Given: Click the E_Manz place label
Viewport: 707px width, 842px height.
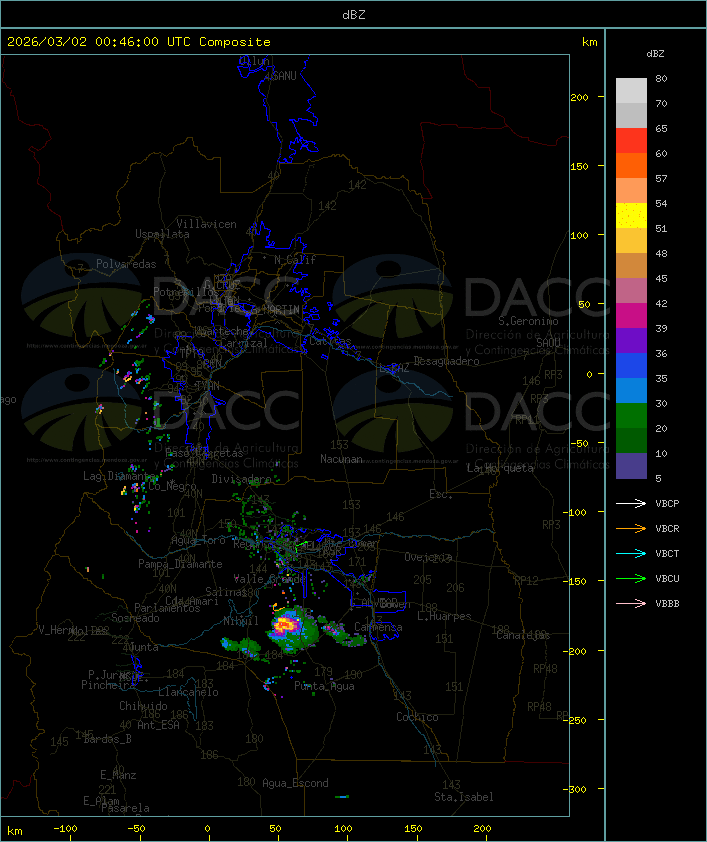Looking at the screenshot, I should click(x=118, y=775).
